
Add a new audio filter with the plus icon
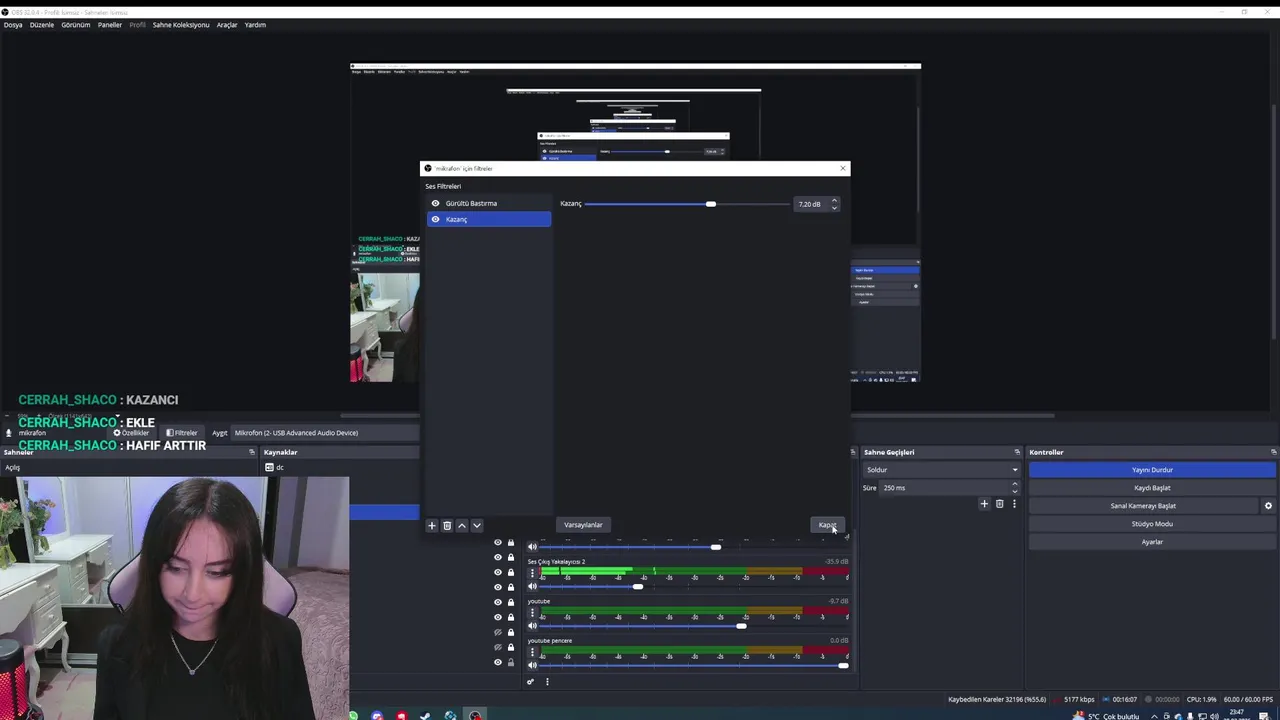pyautogui.click(x=432, y=525)
